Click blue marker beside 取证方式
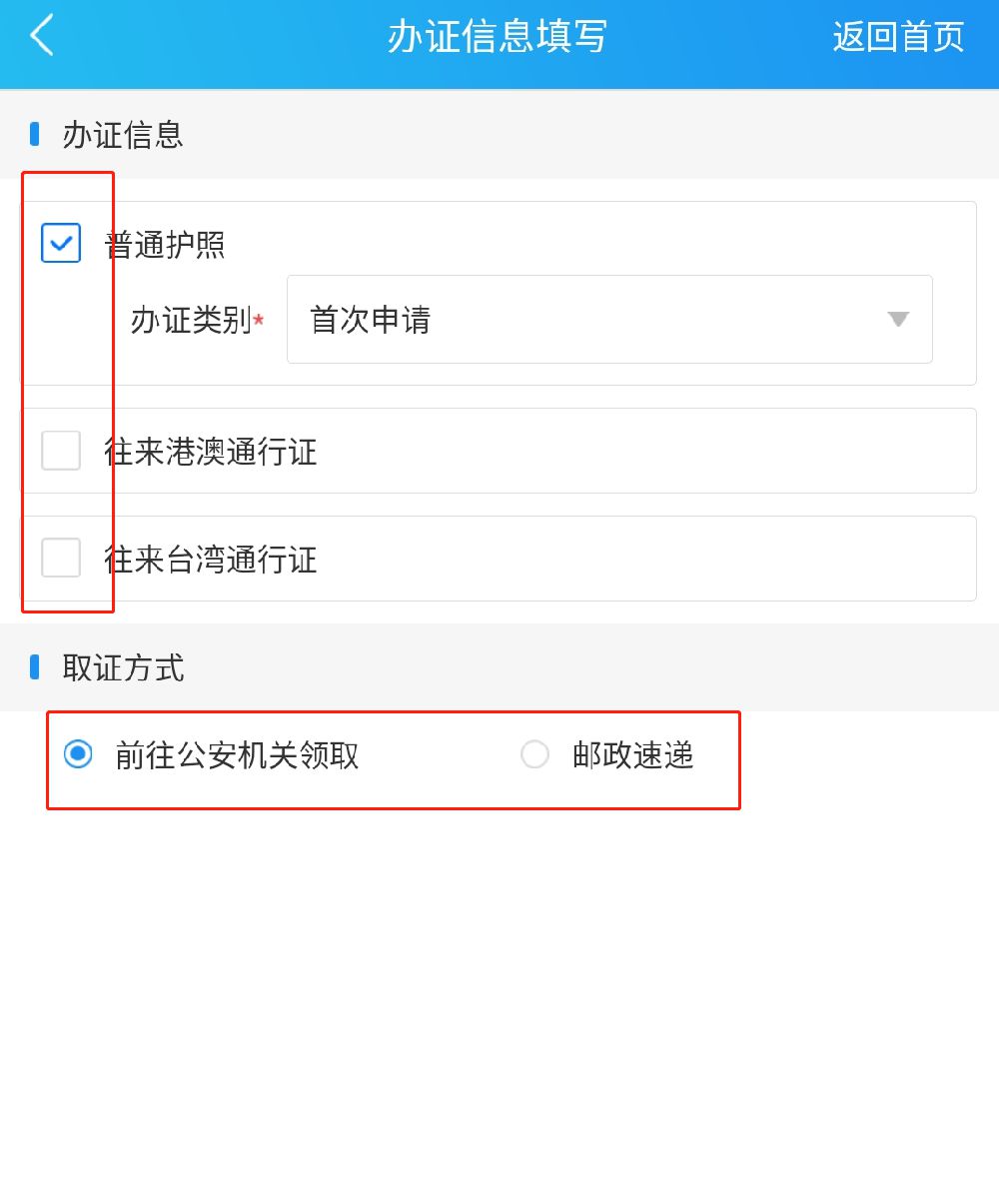 [x=35, y=666]
